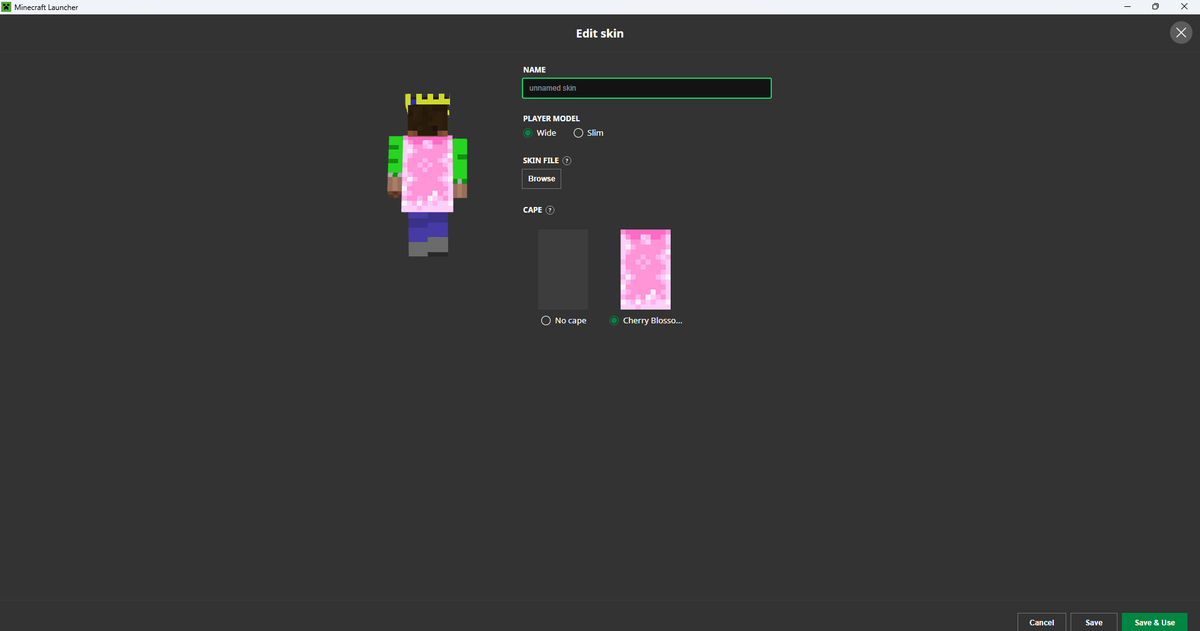Viewport: 1200px width, 631px height.
Task: Click the Save button
Action: click(1094, 622)
